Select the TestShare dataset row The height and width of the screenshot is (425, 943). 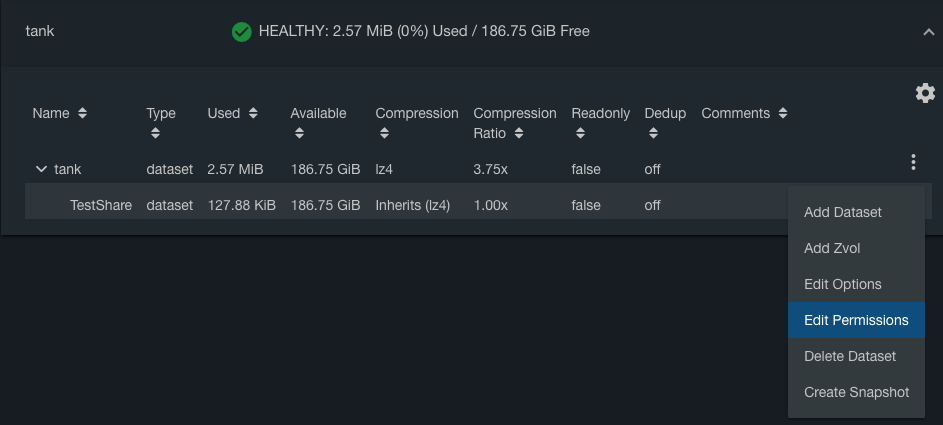[x=101, y=205]
